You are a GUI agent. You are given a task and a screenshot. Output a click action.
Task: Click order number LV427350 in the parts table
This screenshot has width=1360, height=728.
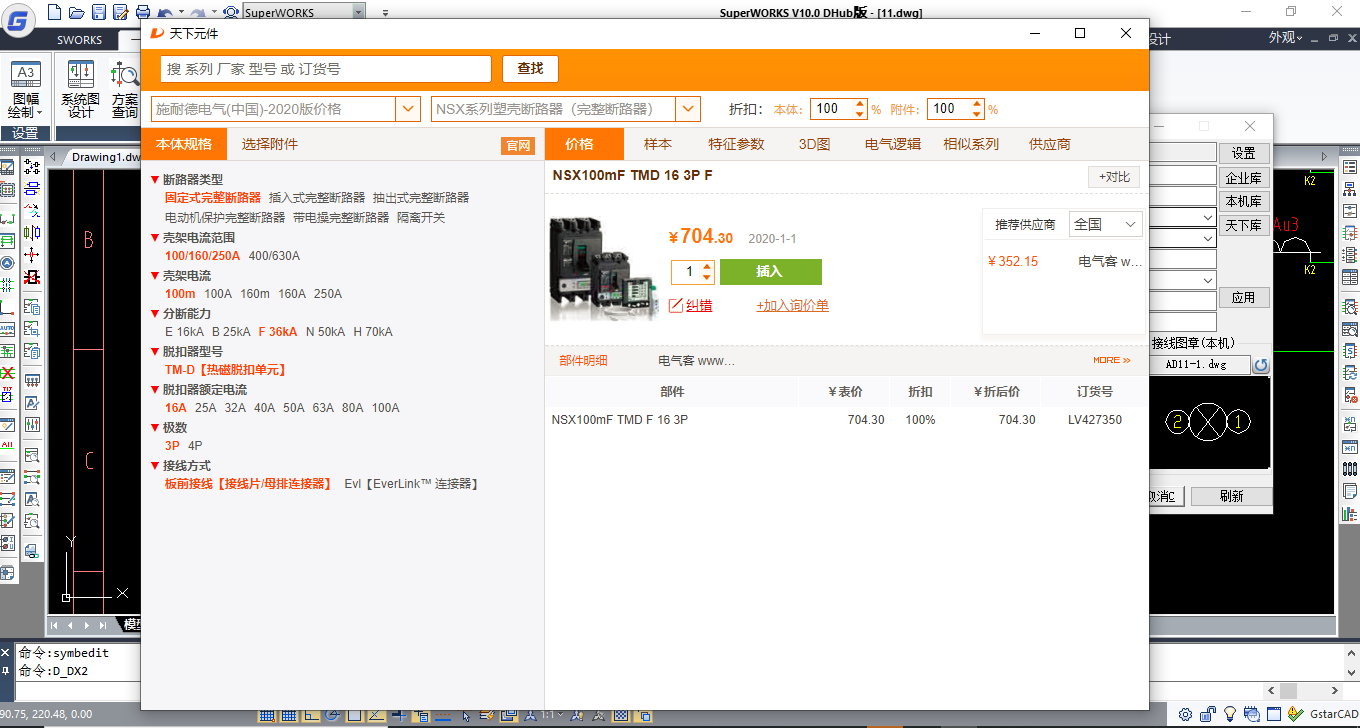click(x=1095, y=420)
